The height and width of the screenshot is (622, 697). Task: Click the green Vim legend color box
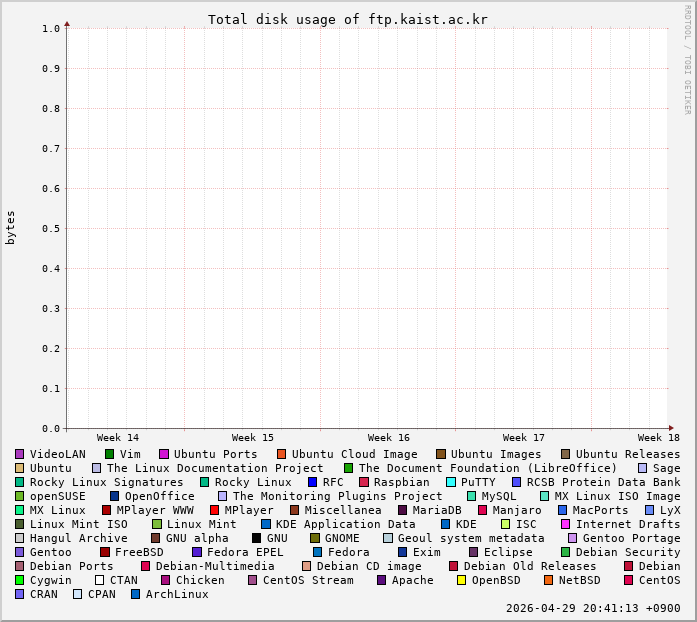[x=110, y=454]
